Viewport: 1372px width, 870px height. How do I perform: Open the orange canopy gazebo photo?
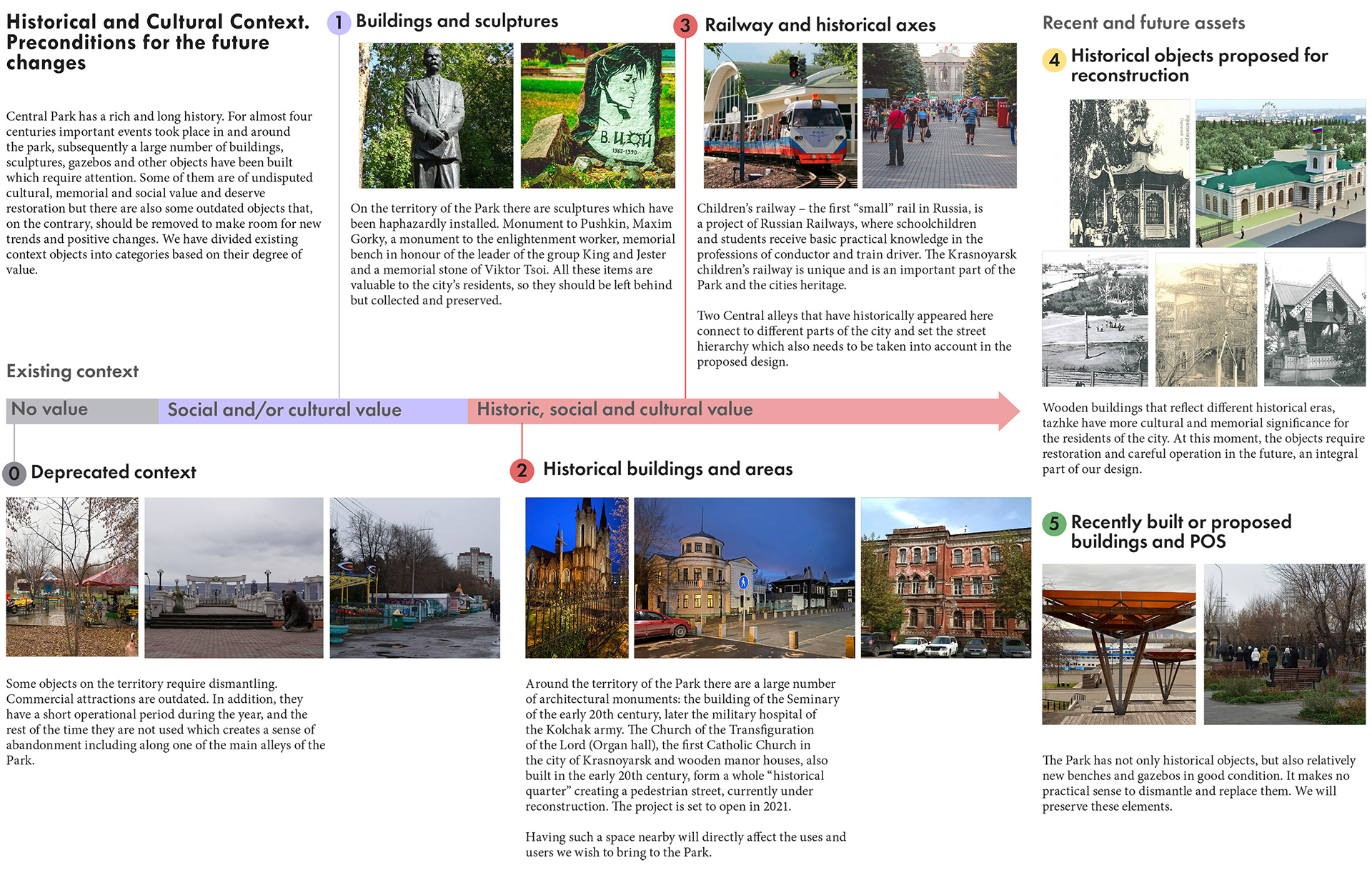tap(1118, 644)
